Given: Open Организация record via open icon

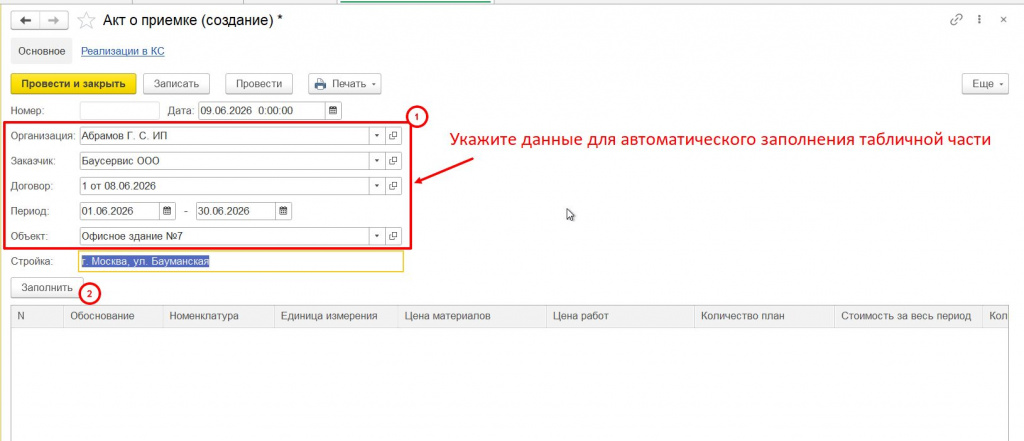Looking at the screenshot, I should tap(393, 136).
